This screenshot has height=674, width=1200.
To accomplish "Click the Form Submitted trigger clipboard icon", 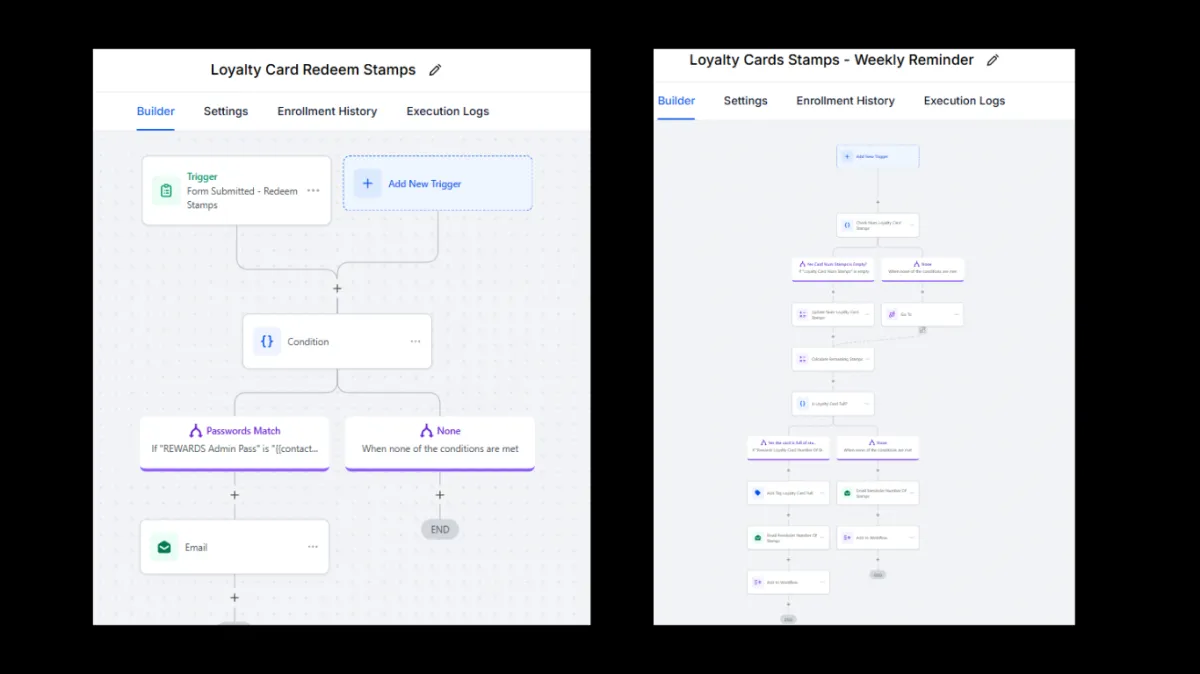I will (166, 191).
